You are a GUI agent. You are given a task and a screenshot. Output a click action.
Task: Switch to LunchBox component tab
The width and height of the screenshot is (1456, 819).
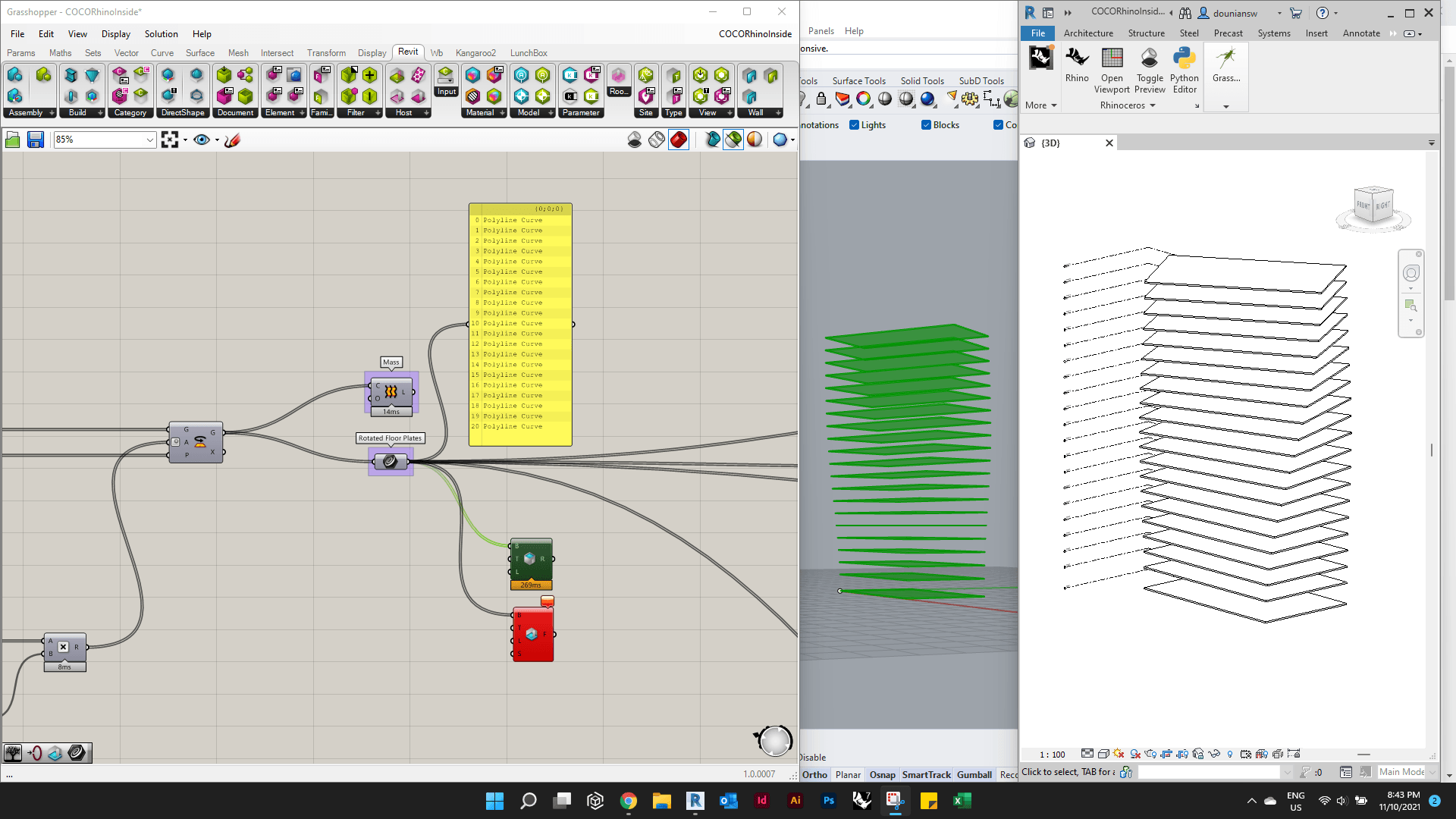pyautogui.click(x=529, y=53)
